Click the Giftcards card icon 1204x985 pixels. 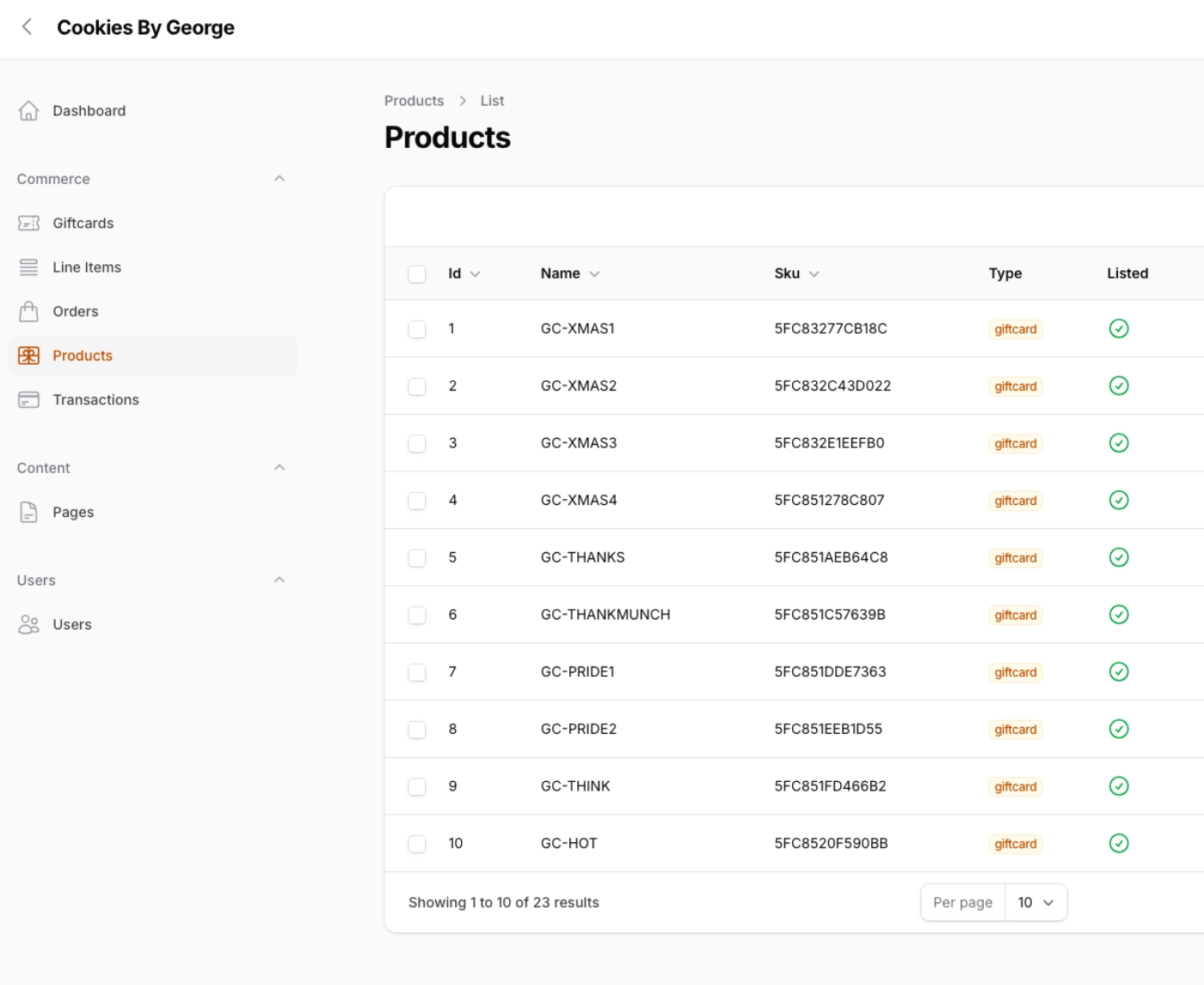click(29, 223)
